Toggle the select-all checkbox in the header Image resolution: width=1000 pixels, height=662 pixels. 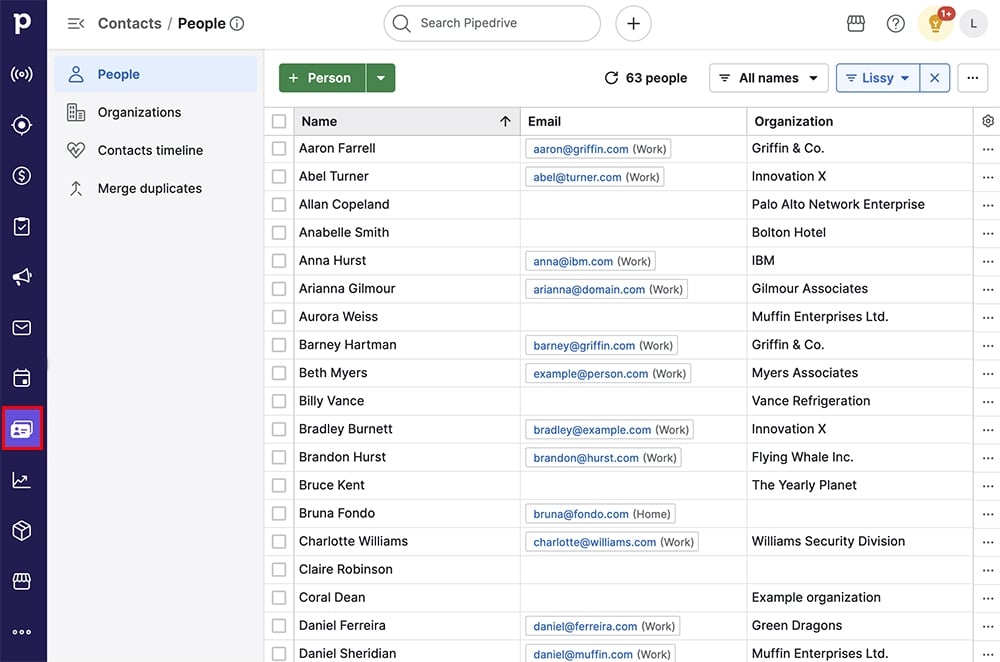[x=278, y=121]
